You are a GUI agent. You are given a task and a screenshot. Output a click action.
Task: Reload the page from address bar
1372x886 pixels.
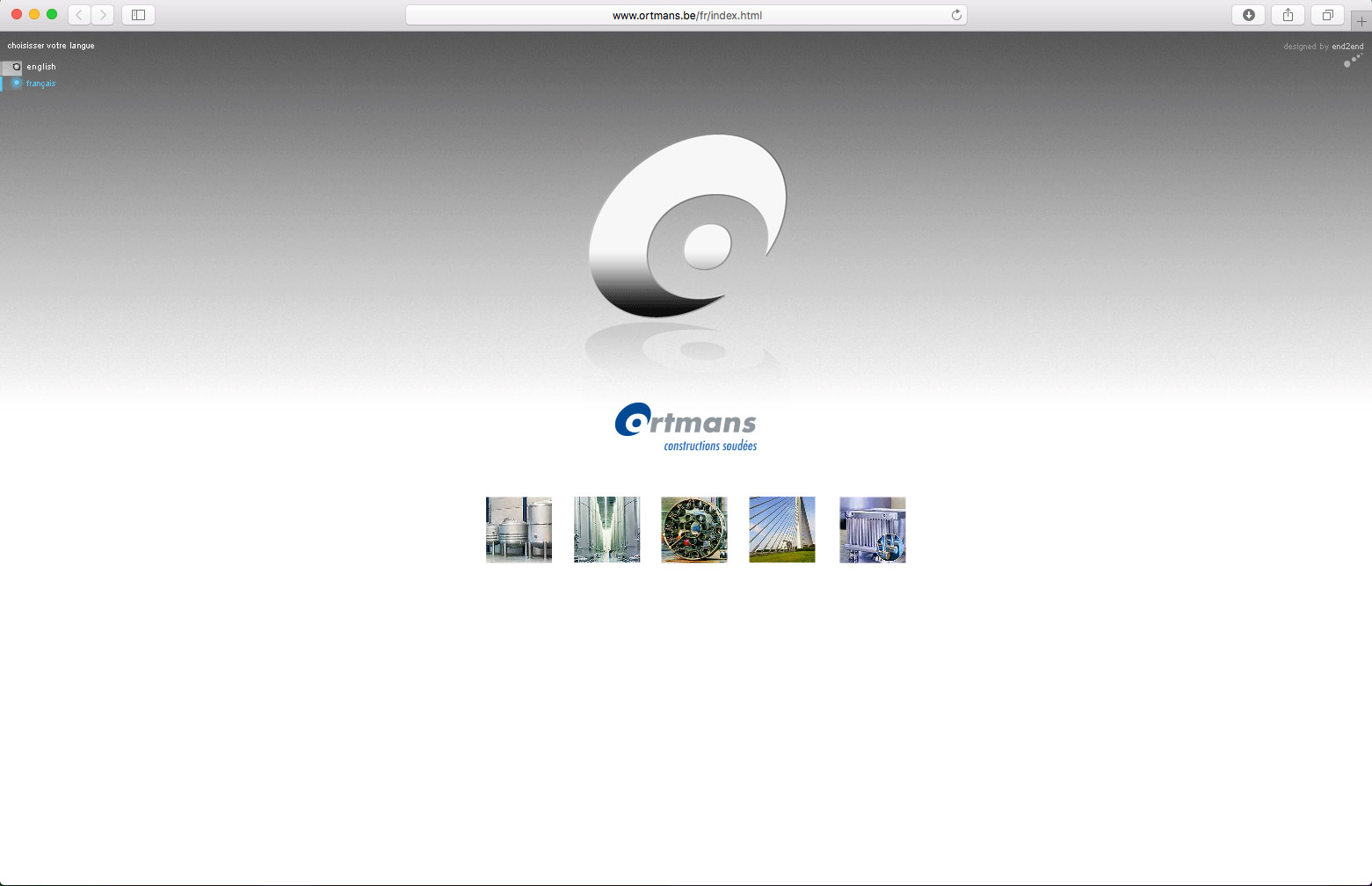click(956, 15)
